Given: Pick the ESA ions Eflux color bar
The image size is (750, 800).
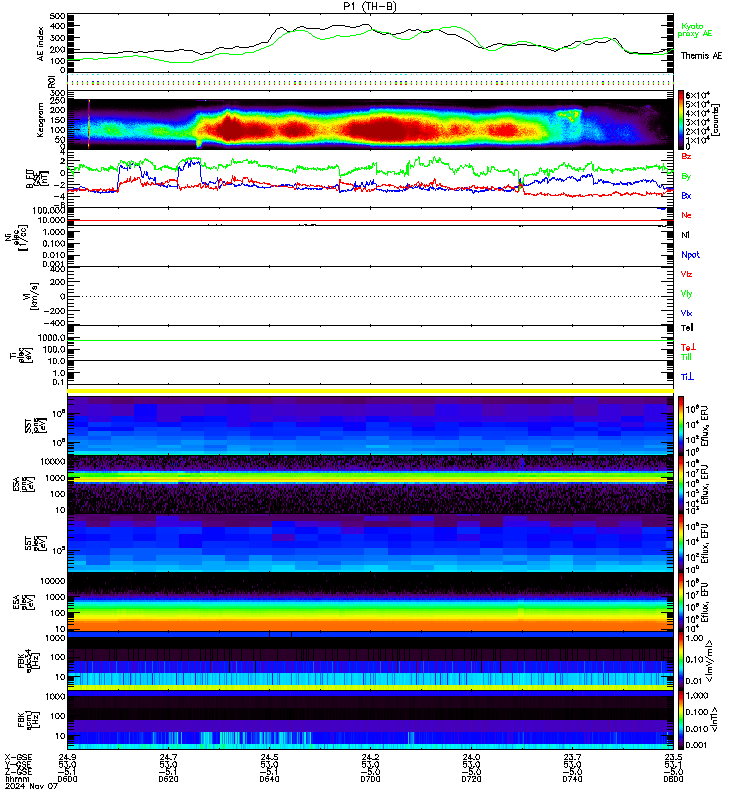Looking at the screenshot, I should [x=681, y=484].
